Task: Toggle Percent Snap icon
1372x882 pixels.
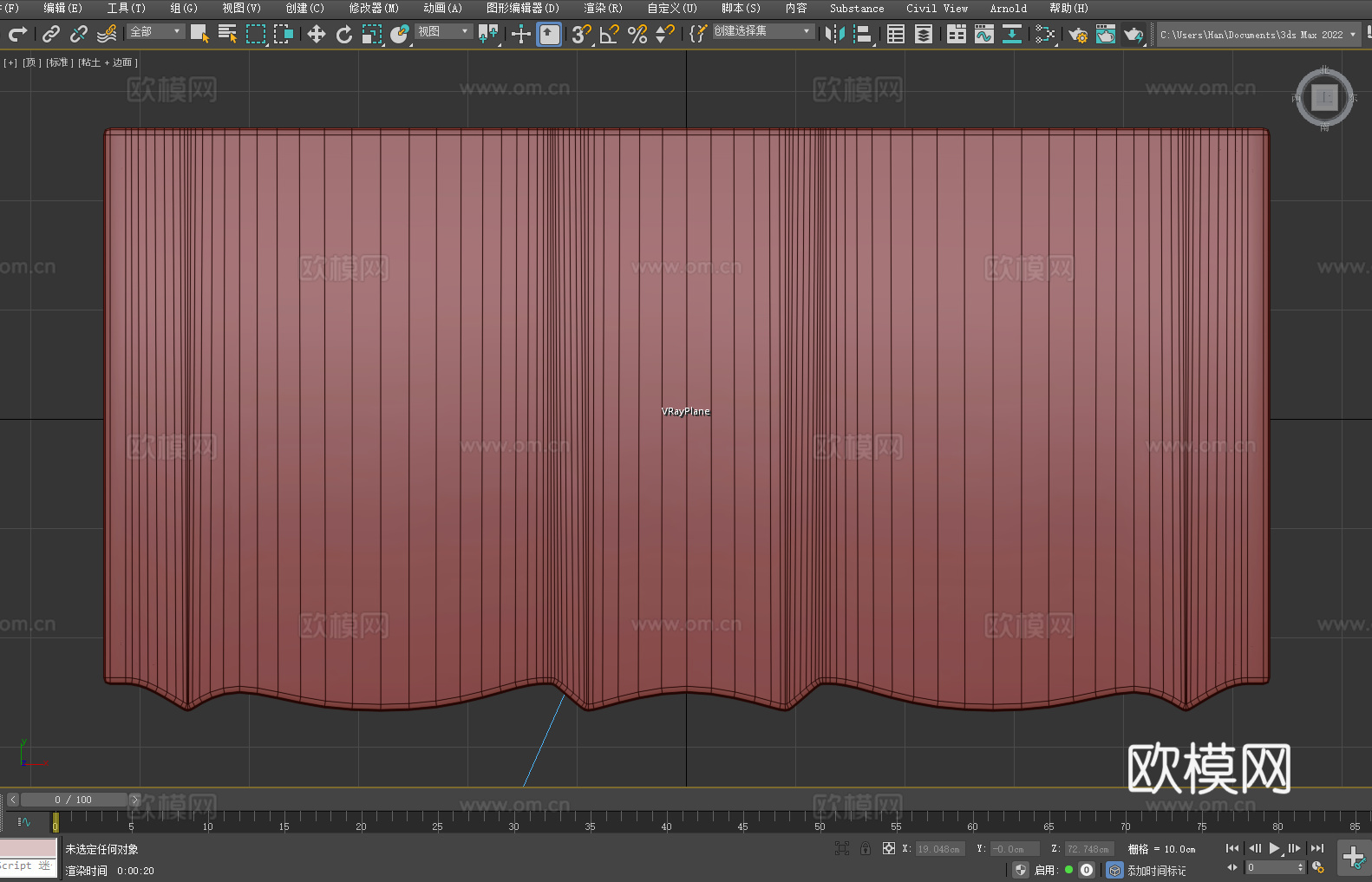Action: pyautogui.click(x=637, y=34)
